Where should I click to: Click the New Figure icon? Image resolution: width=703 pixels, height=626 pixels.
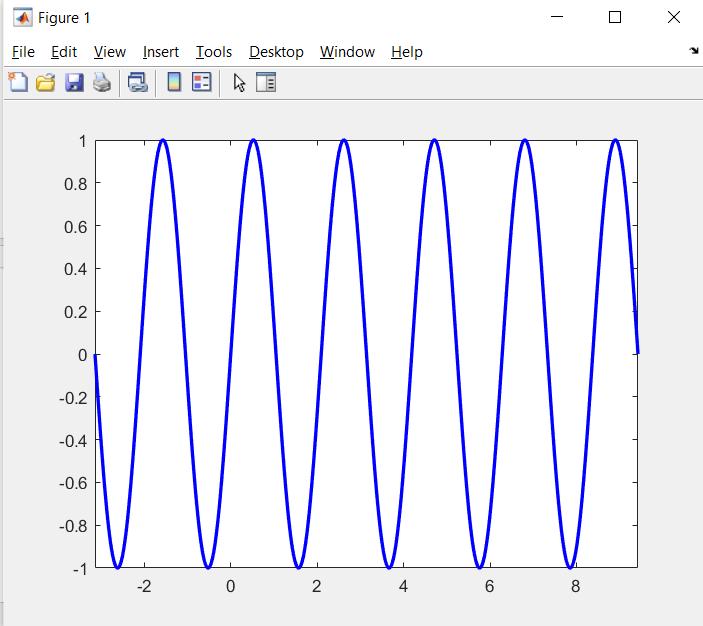click(18, 83)
